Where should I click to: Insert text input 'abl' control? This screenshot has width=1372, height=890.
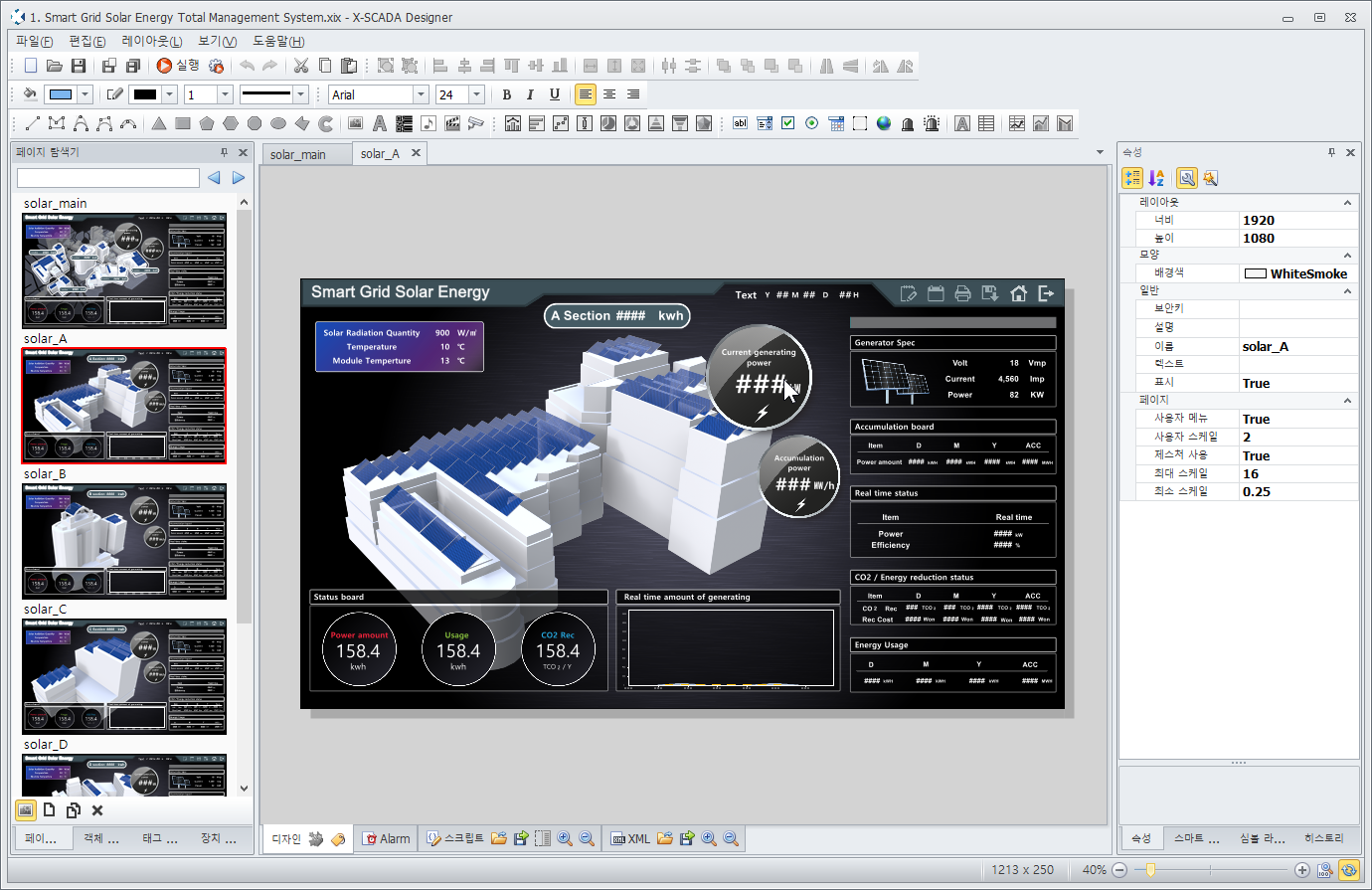click(x=740, y=123)
